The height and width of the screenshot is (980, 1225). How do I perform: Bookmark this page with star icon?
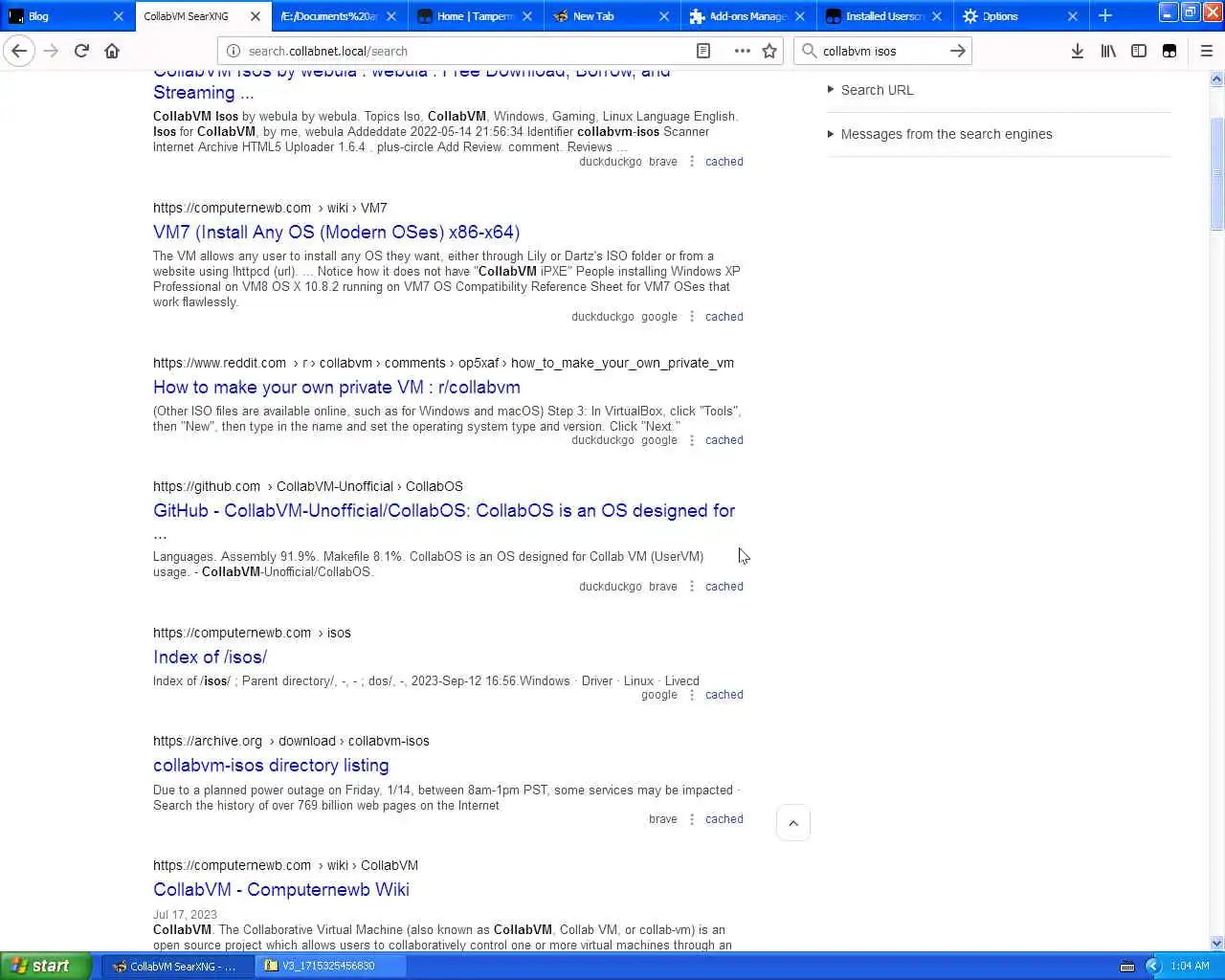tap(769, 51)
